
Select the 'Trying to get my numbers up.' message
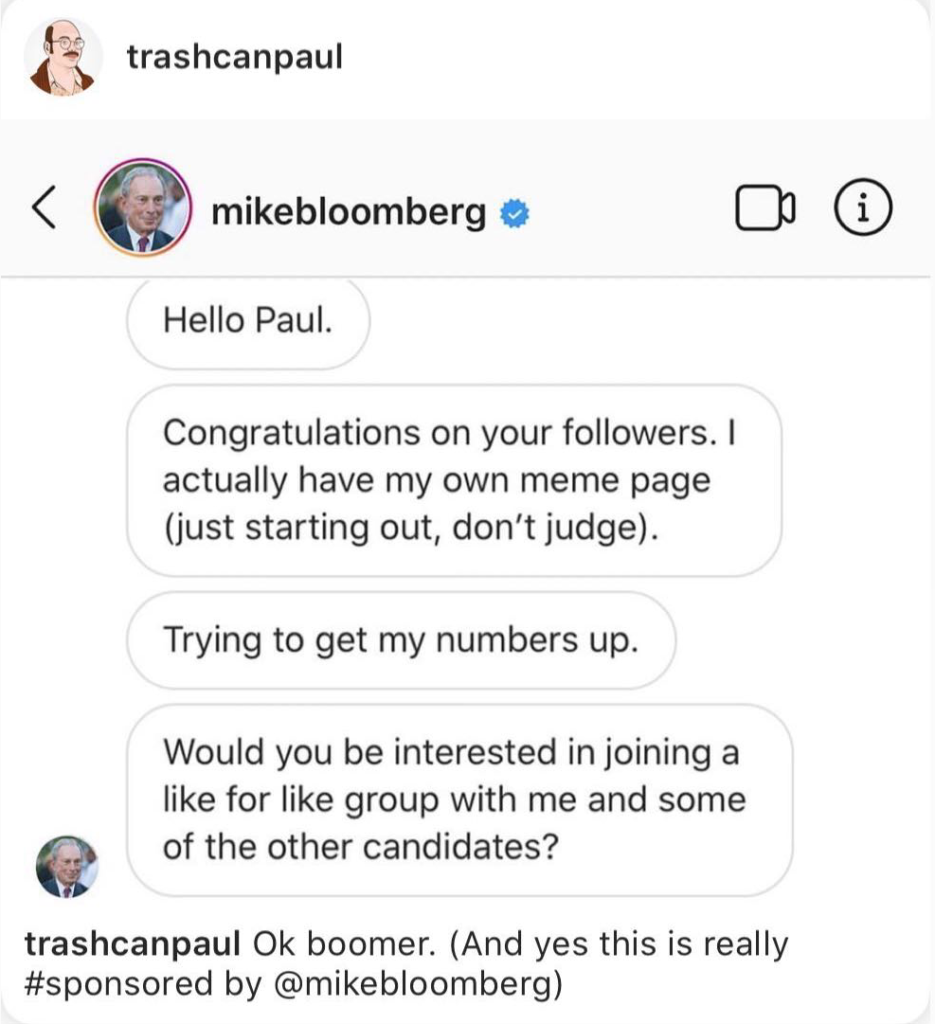click(400, 640)
